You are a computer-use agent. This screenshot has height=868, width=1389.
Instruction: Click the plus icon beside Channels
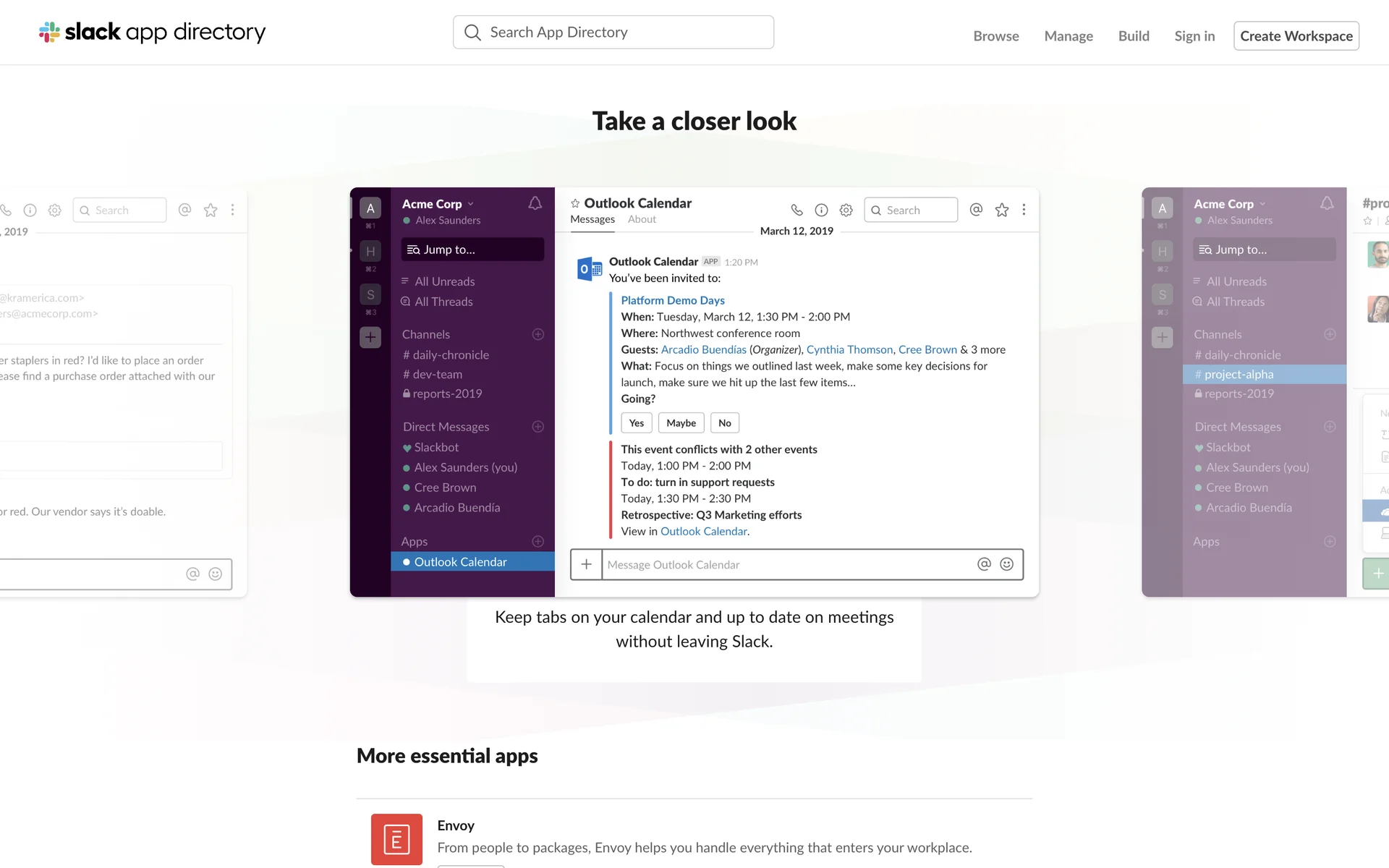(x=538, y=334)
